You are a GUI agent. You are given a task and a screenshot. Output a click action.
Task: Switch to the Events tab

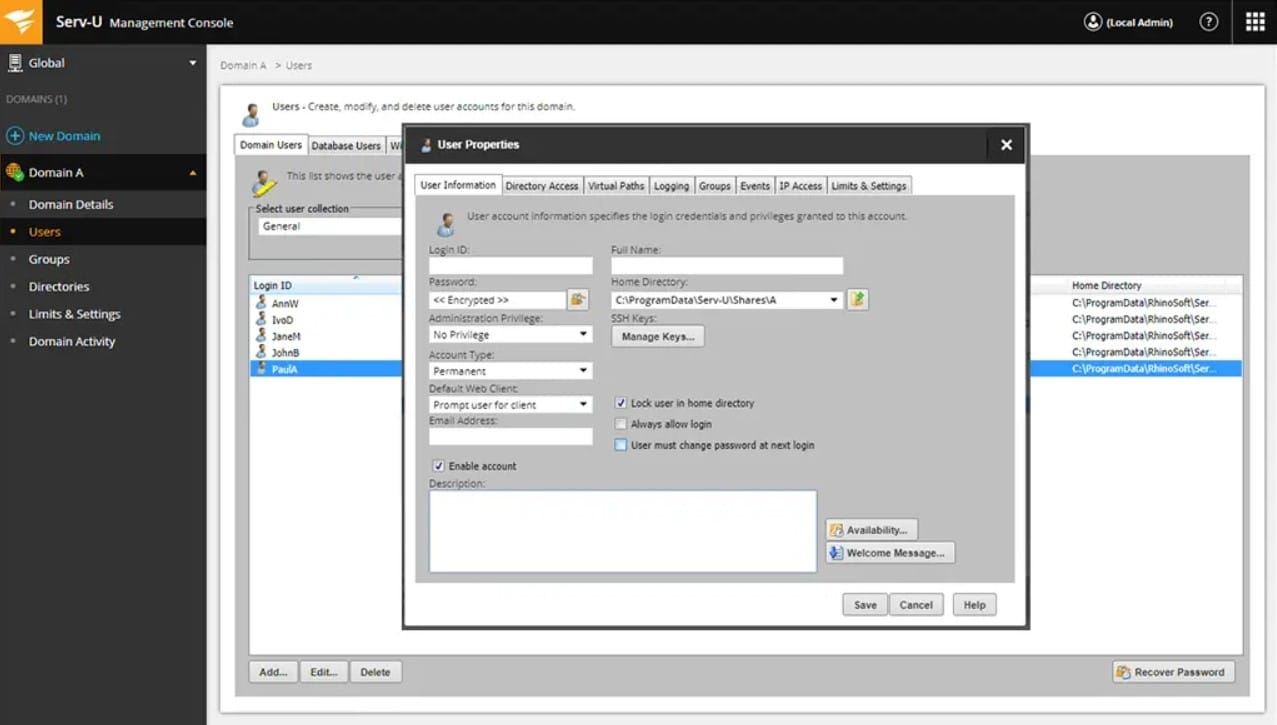pos(755,186)
